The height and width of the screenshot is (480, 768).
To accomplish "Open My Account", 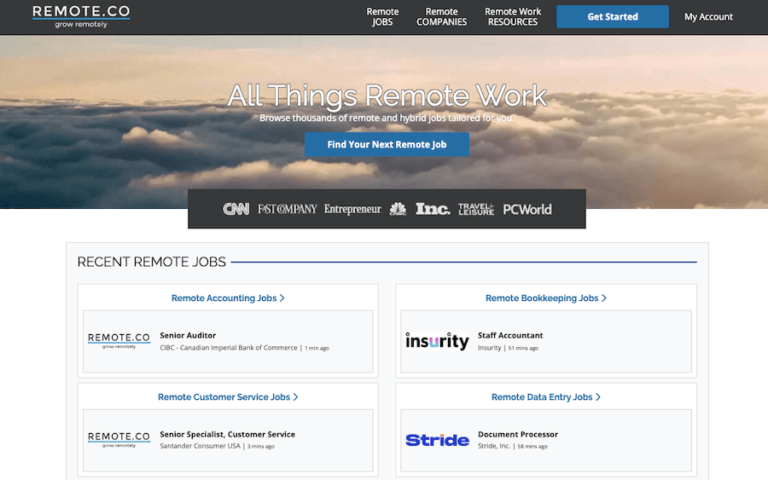I will pos(708,17).
